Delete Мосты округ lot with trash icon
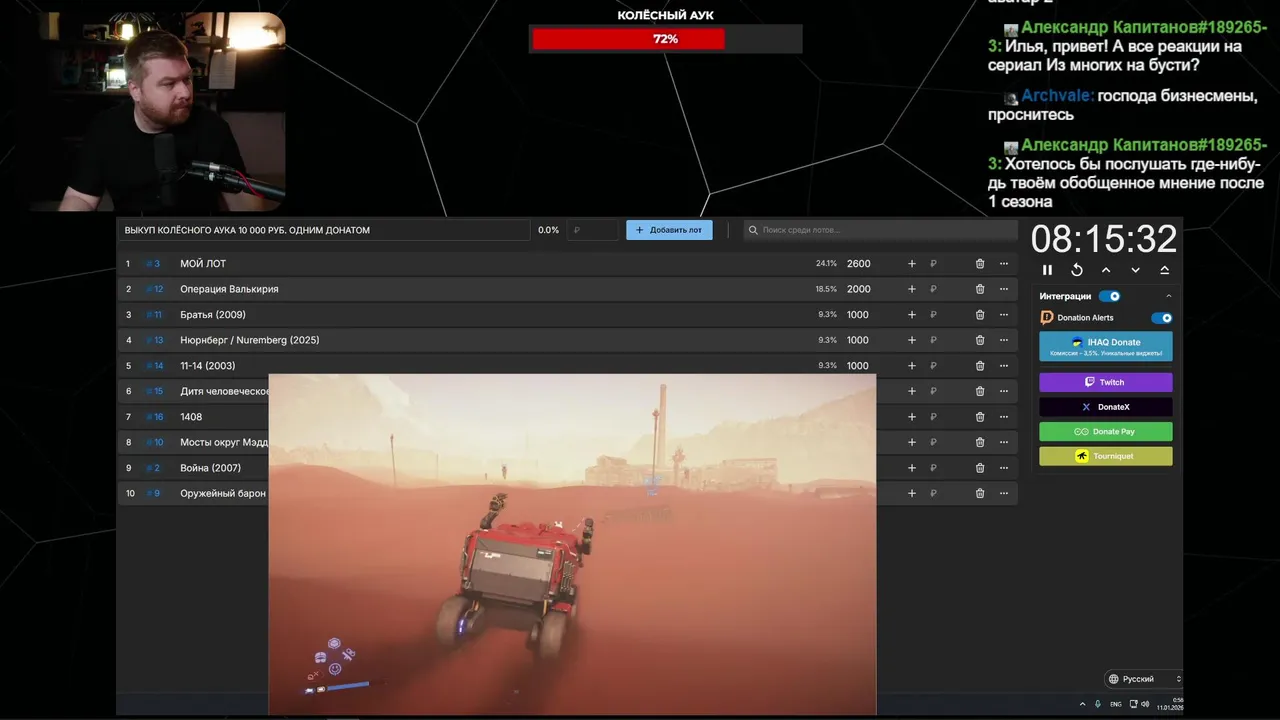Viewport: 1280px width, 720px height. [980, 442]
